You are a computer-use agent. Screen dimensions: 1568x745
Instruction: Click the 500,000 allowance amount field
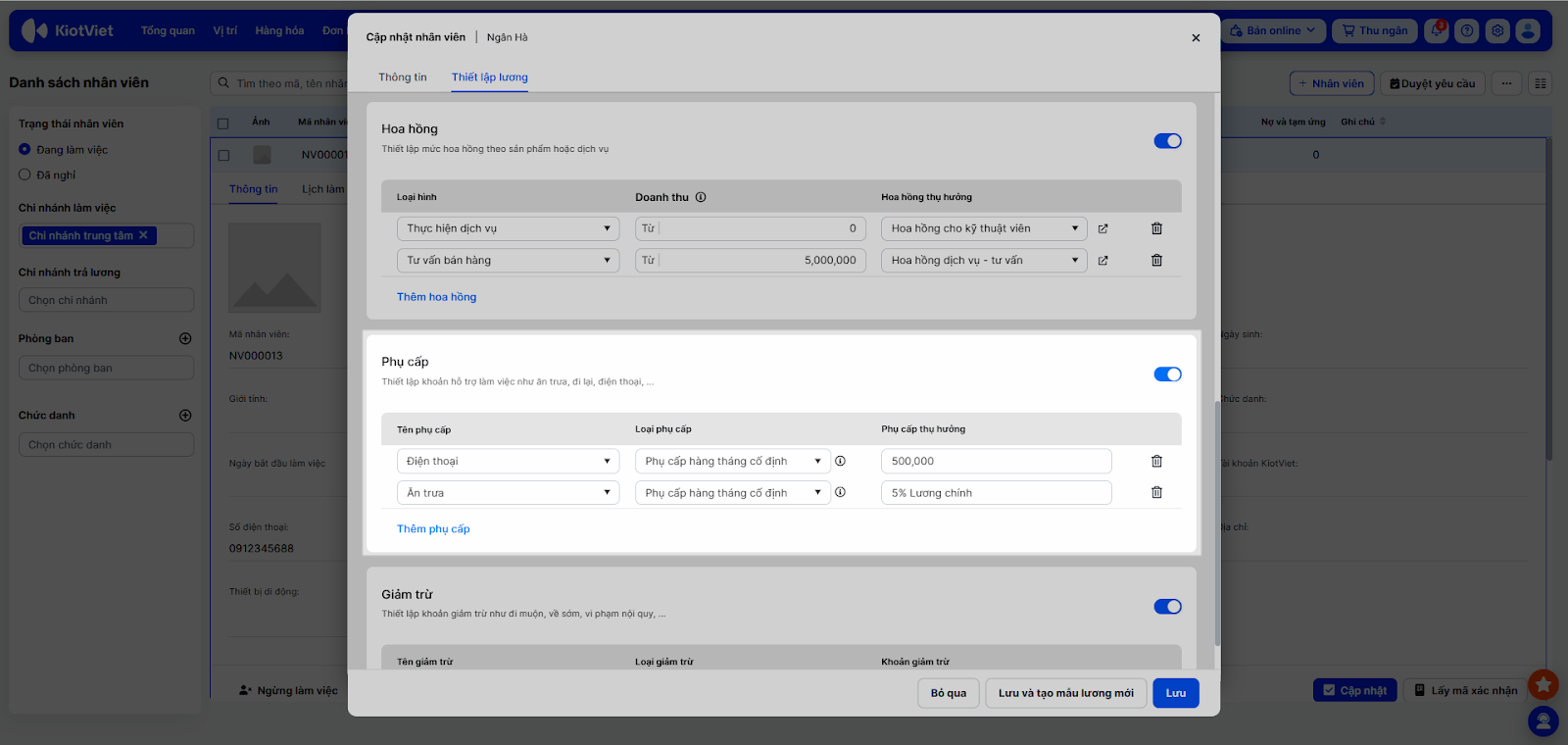pos(996,462)
